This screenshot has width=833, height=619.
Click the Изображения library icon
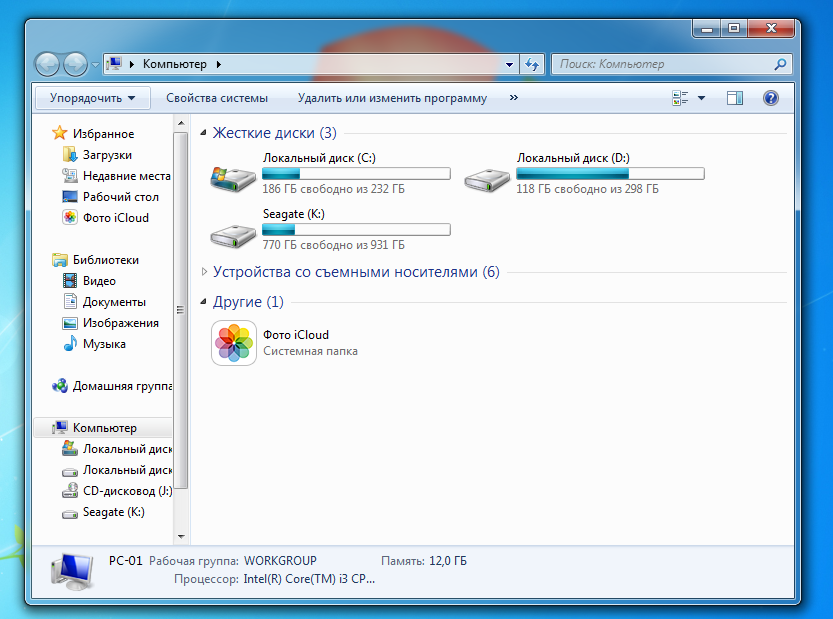point(70,323)
